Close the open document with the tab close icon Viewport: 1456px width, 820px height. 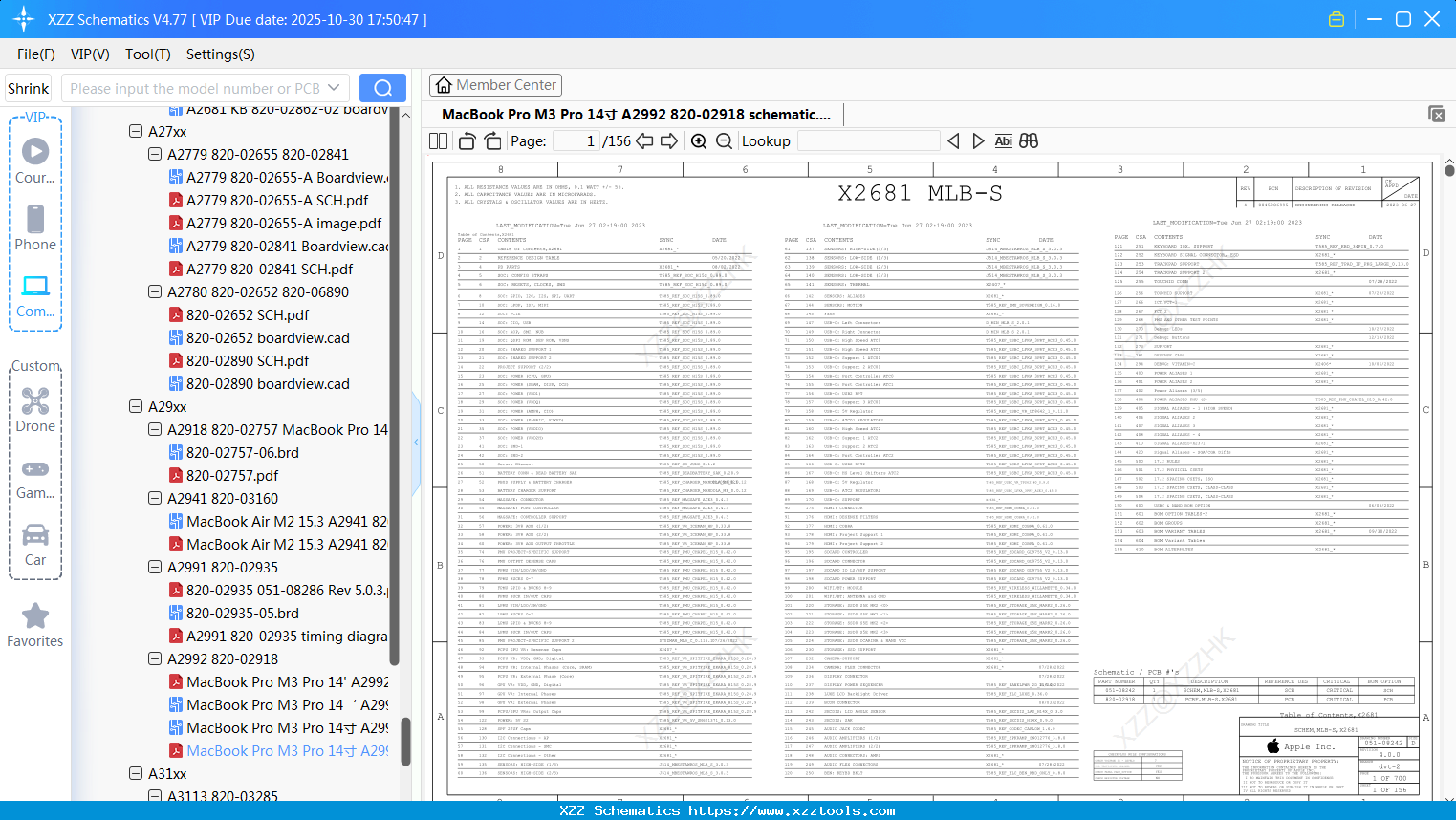pos(1437,114)
